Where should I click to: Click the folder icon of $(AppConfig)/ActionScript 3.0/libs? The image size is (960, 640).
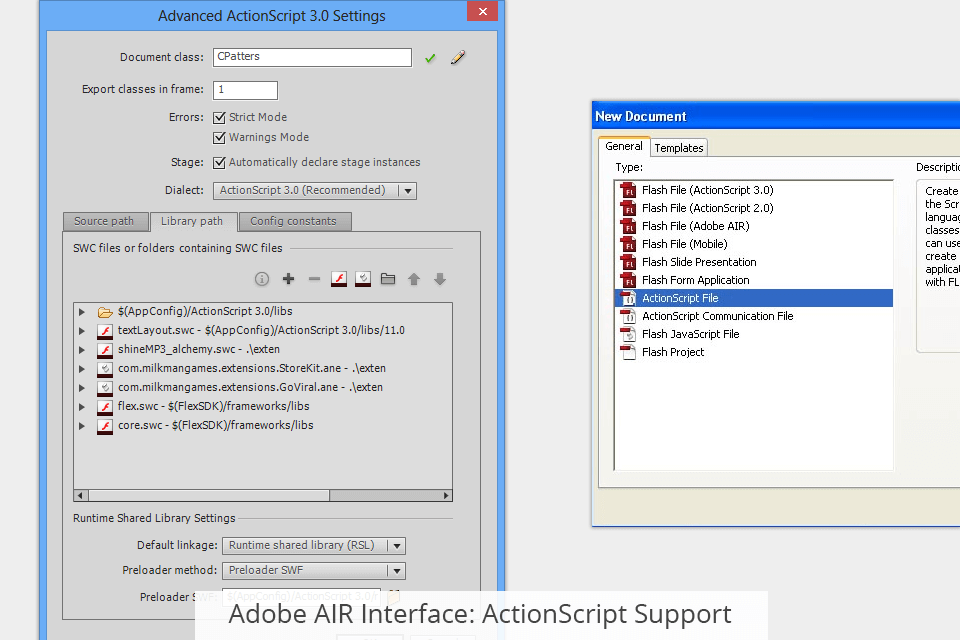pyautogui.click(x=105, y=312)
